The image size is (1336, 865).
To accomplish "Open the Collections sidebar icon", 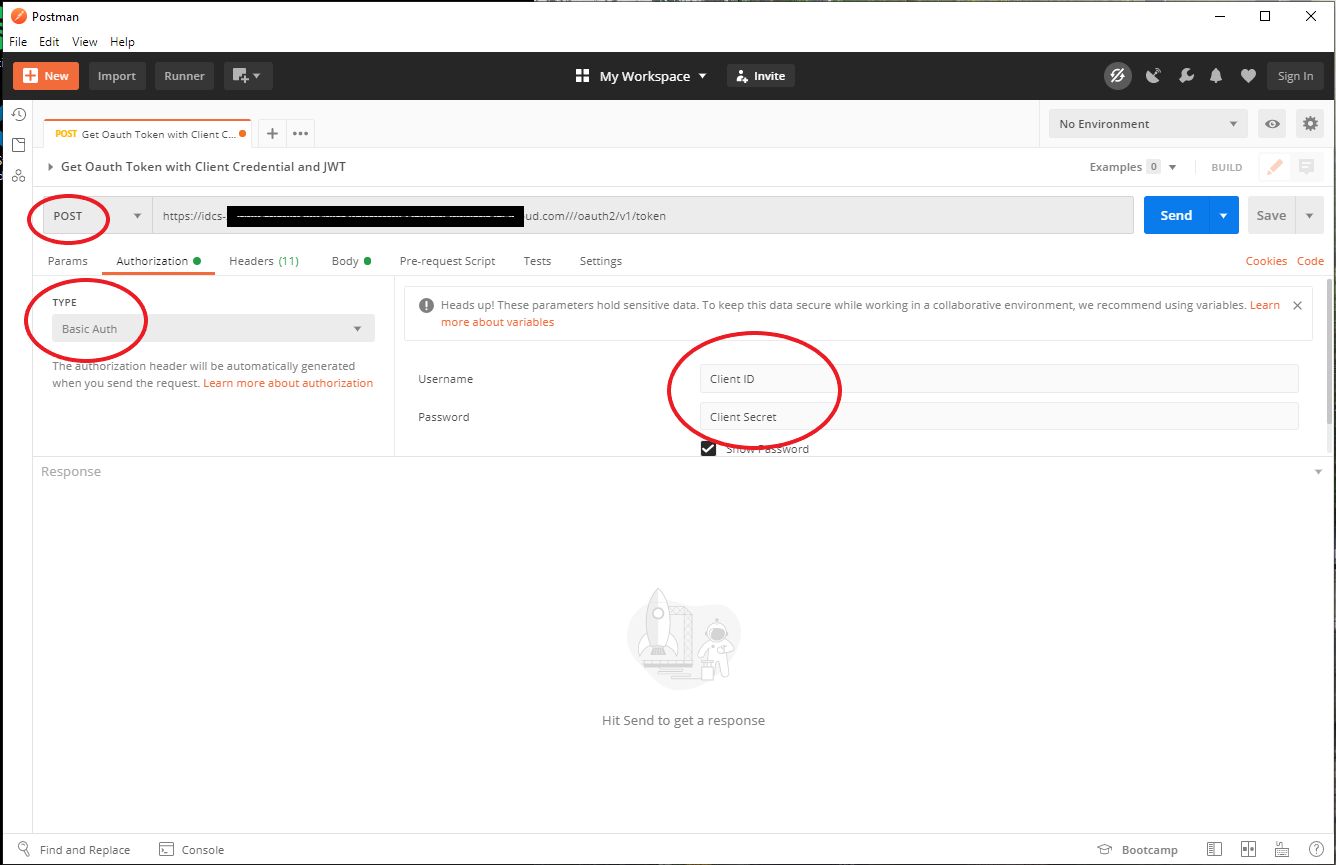I will coord(18,145).
